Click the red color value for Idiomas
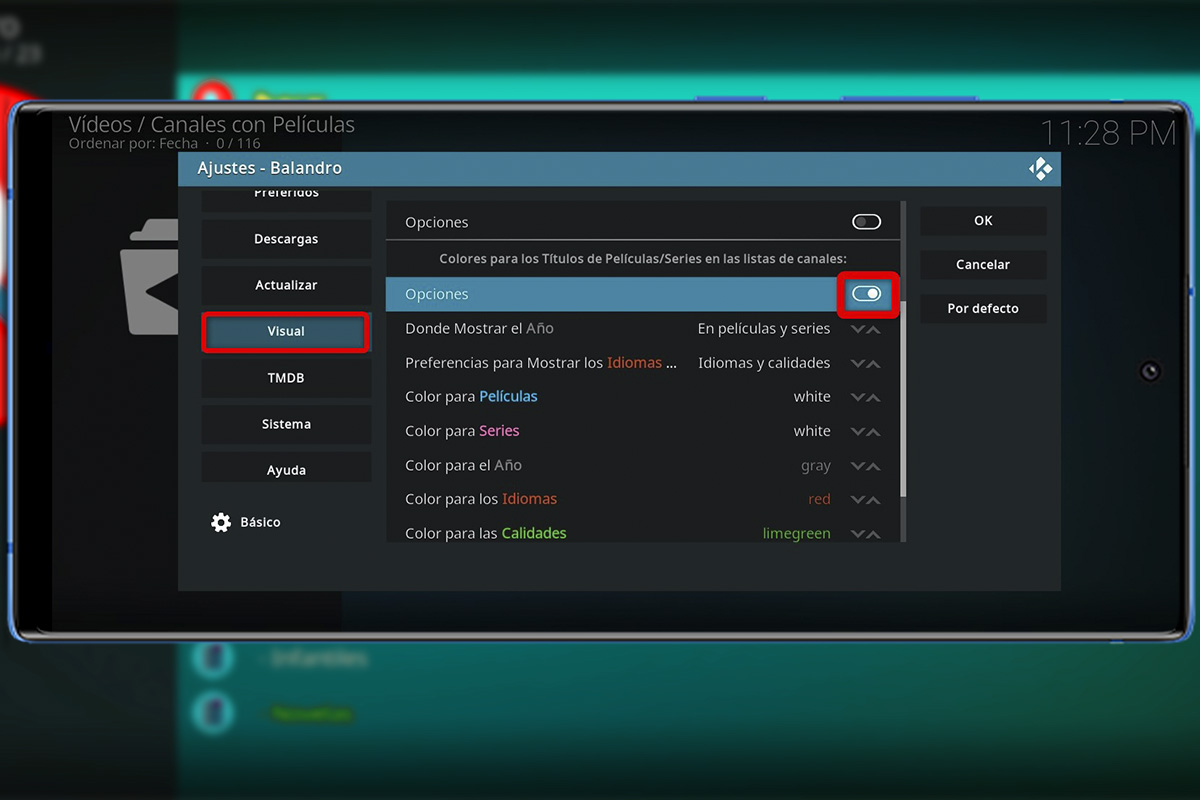Viewport: 1200px width, 800px height. click(819, 499)
